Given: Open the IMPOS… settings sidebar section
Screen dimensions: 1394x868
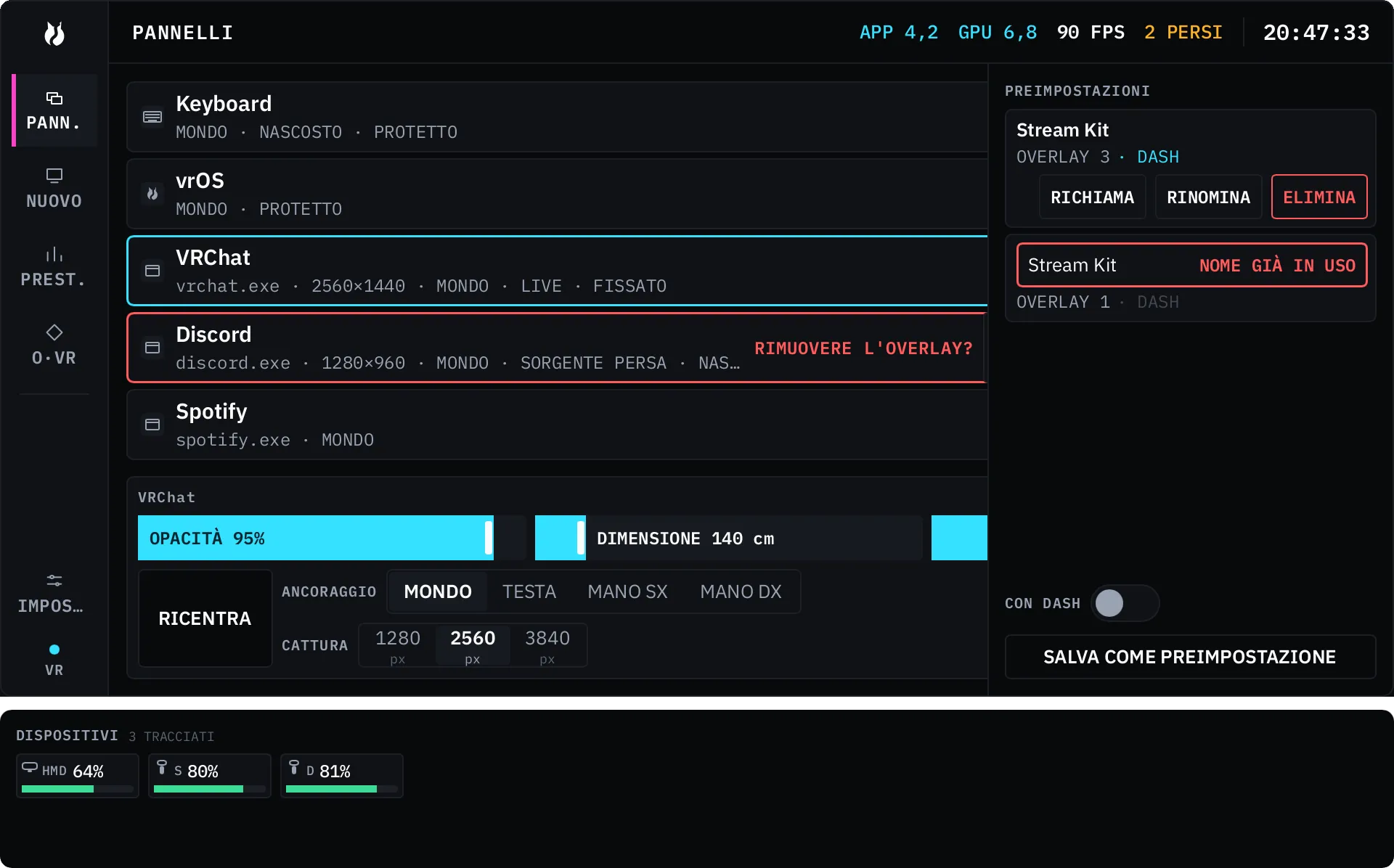Looking at the screenshot, I should (54, 594).
